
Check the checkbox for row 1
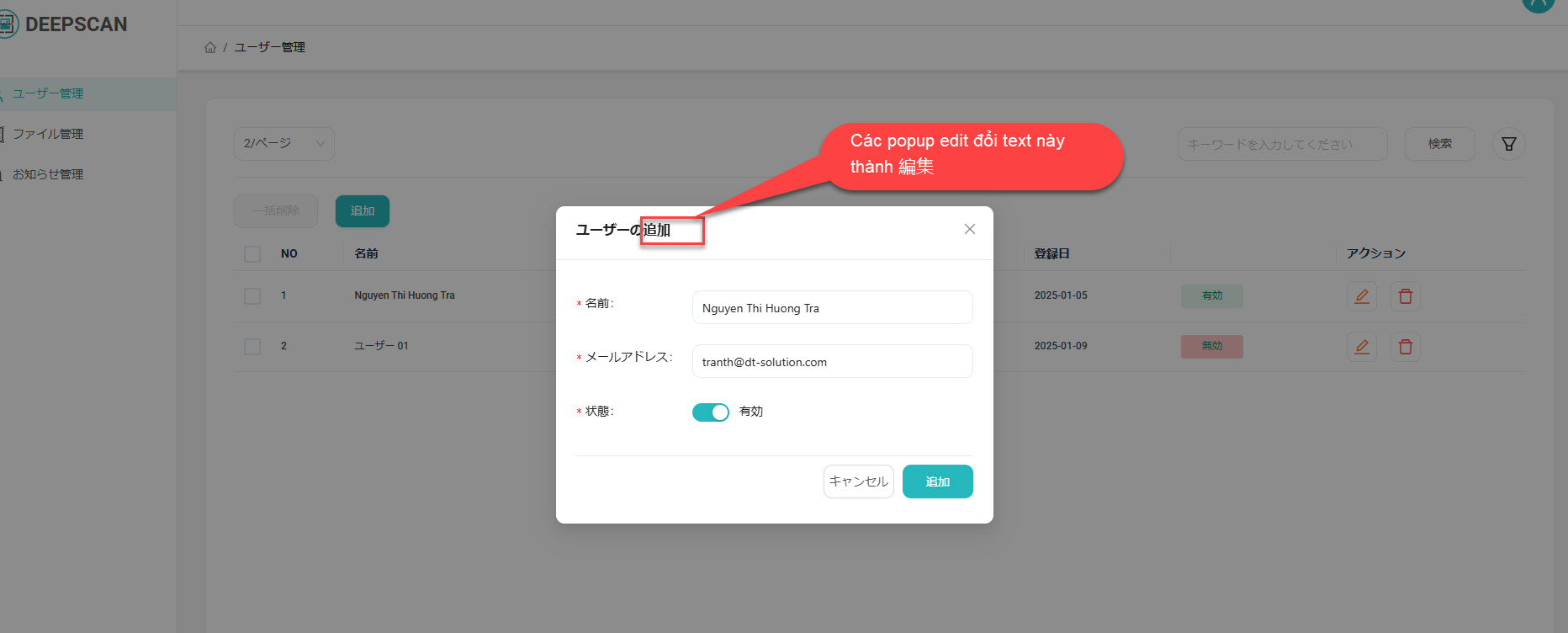pos(252,296)
